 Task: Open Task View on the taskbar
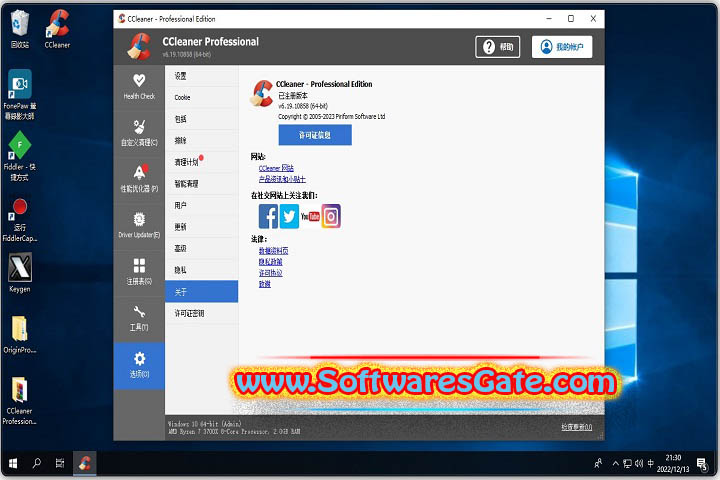60,463
